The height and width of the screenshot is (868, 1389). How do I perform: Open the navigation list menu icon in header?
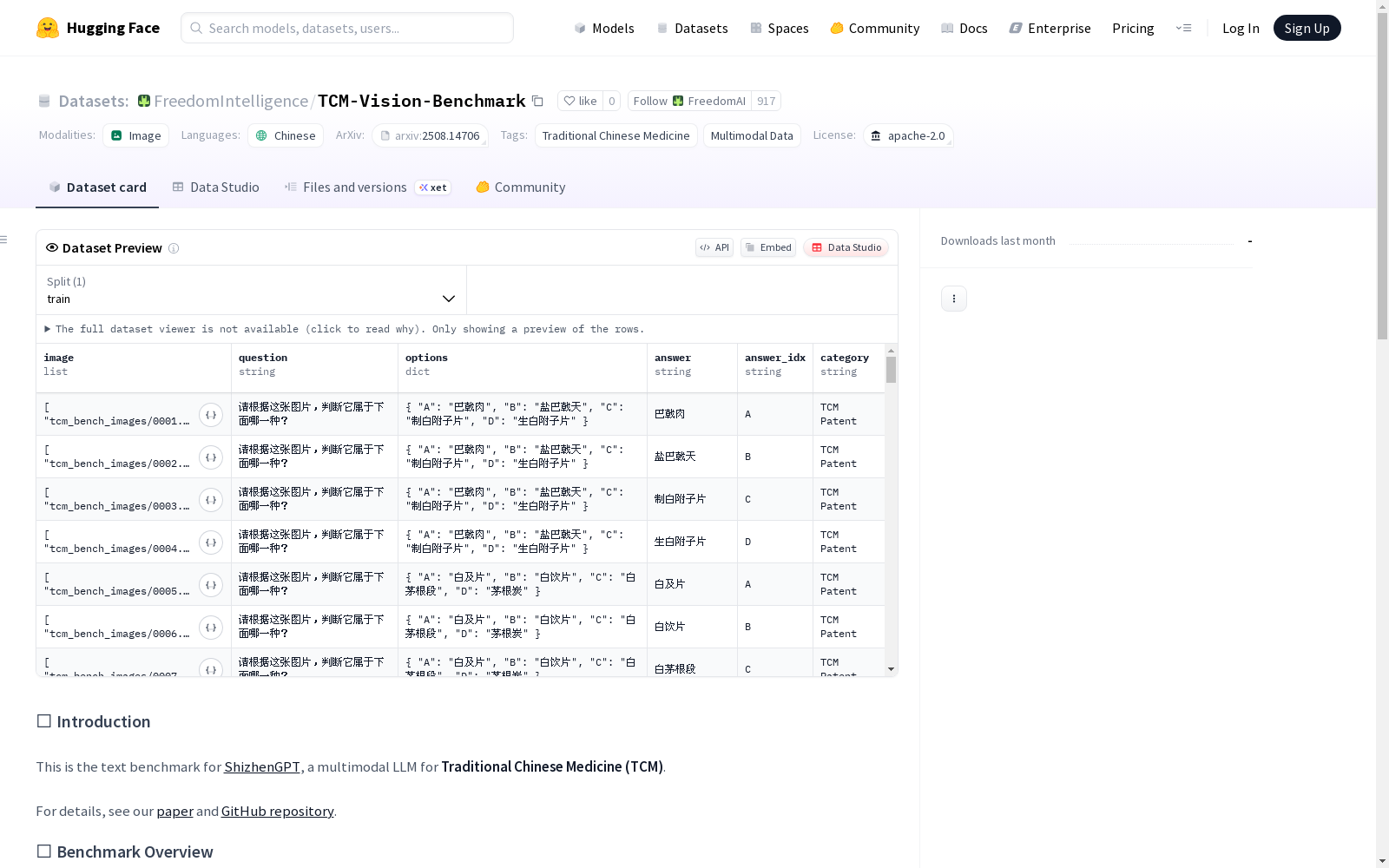1183,28
